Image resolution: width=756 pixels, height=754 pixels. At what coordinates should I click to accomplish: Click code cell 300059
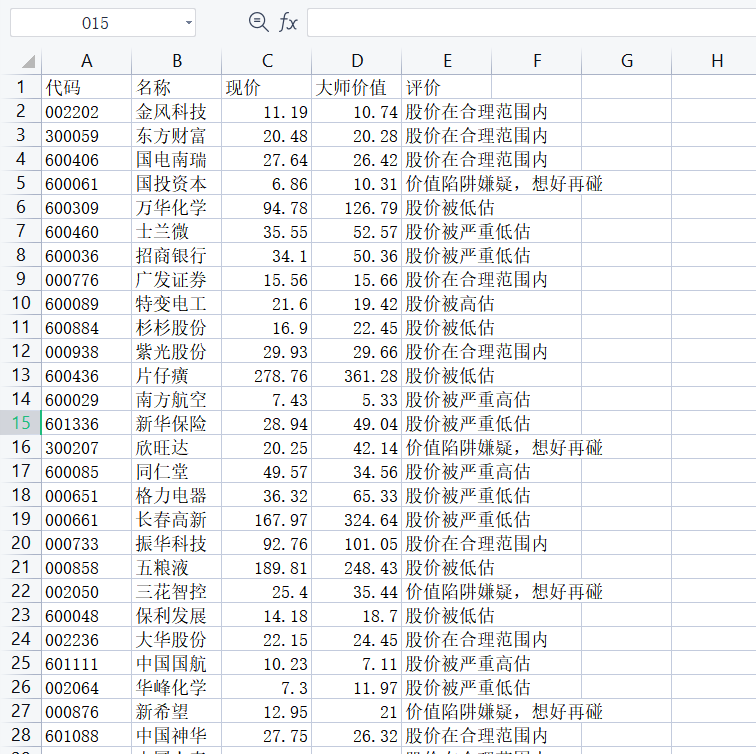pos(86,135)
